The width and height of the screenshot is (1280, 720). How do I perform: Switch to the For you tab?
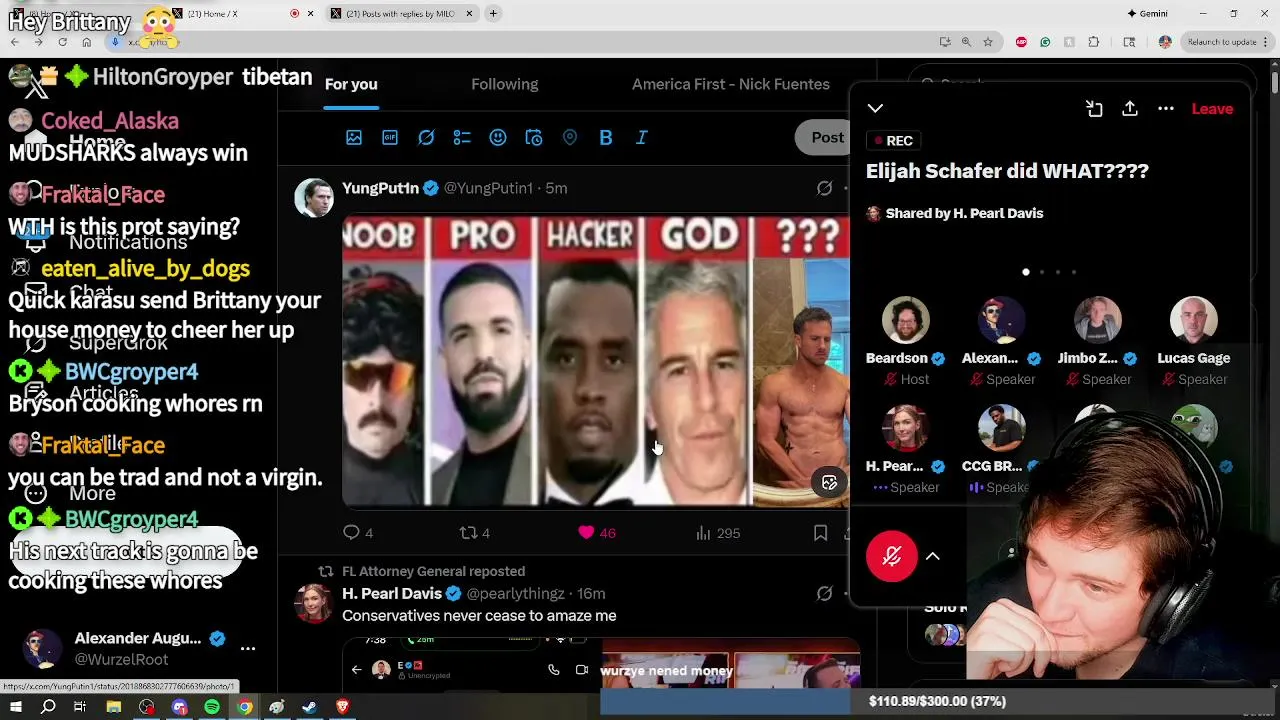coord(351,84)
